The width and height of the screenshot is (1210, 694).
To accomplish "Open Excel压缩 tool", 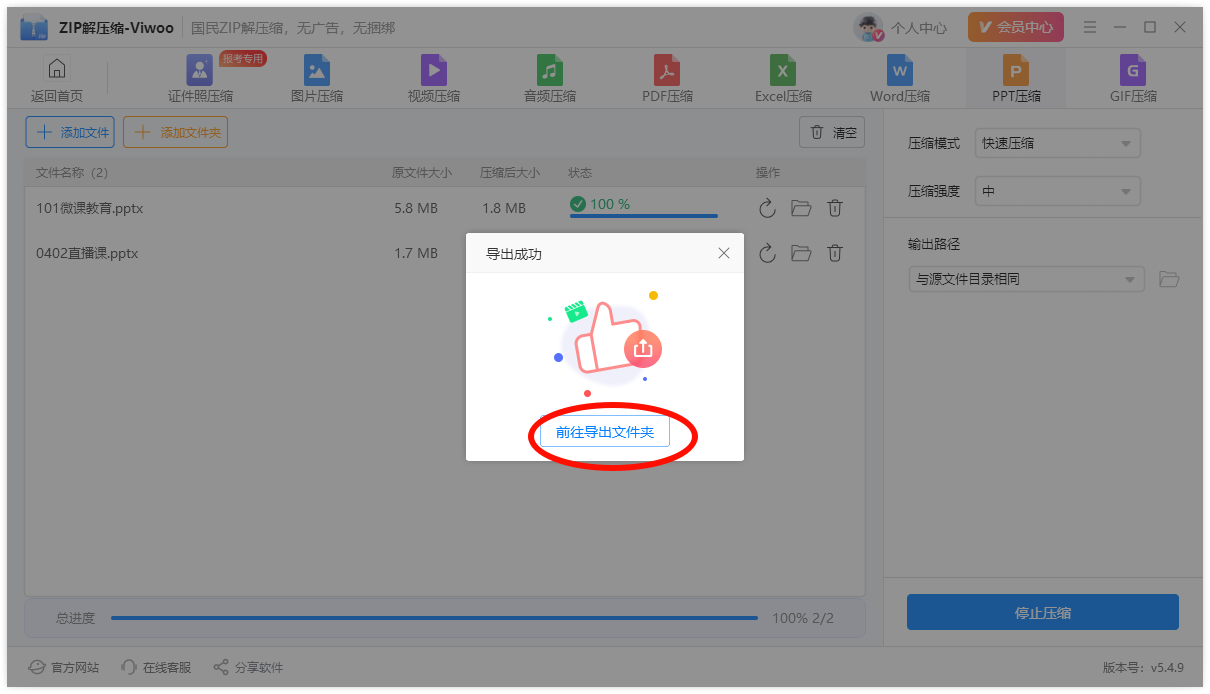I will coord(783,80).
